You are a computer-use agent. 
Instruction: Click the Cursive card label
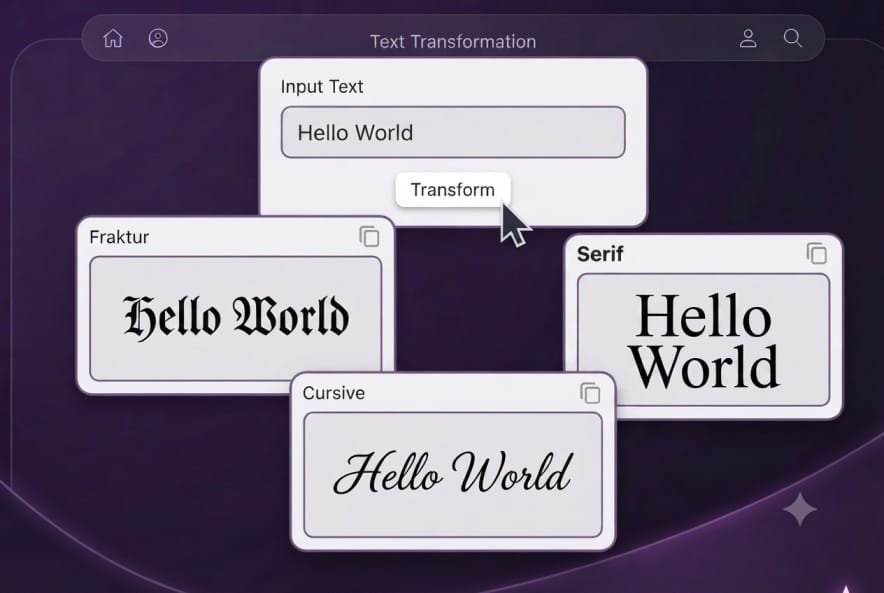[x=334, y=393]
